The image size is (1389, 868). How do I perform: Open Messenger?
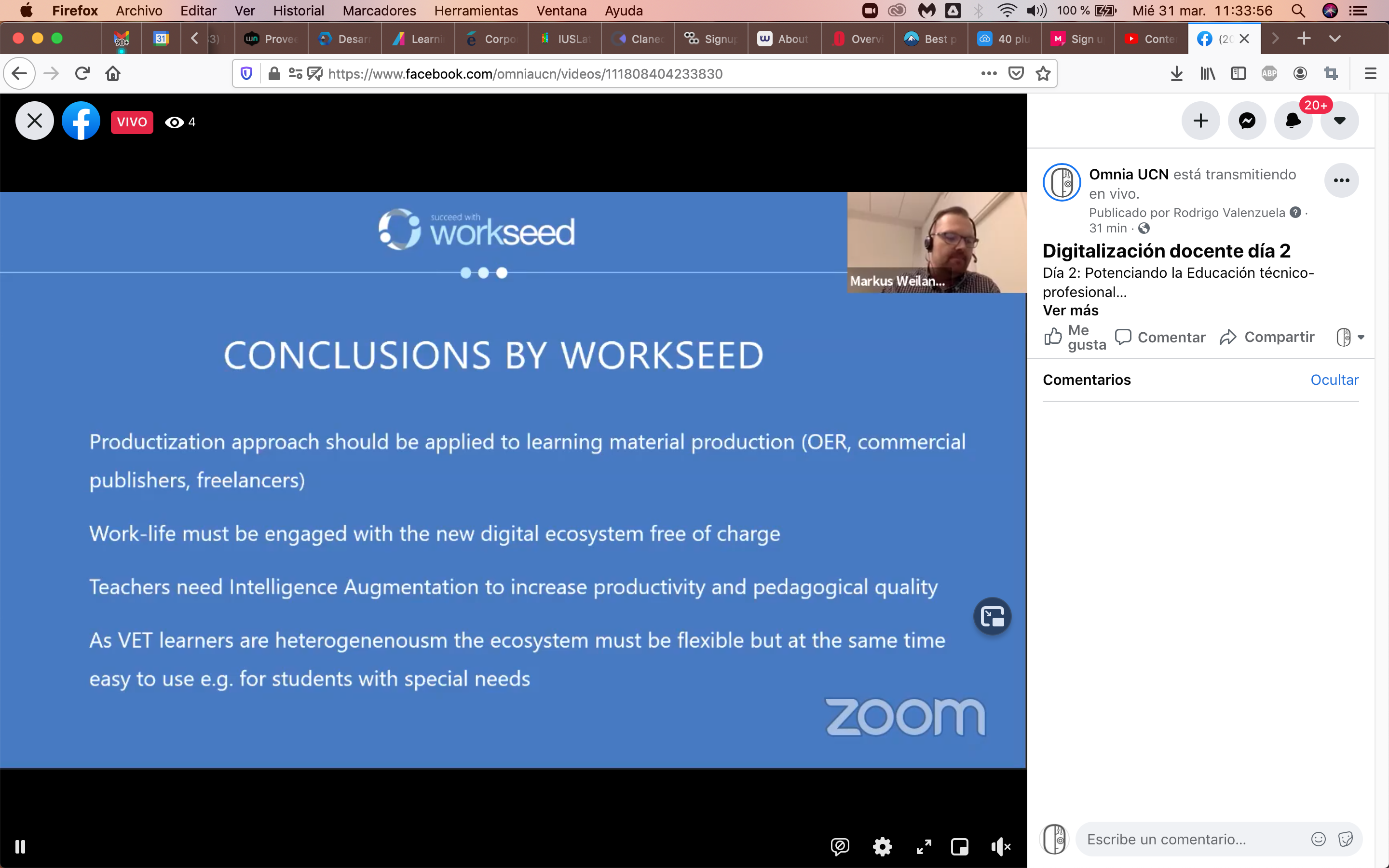(1247, 121)
